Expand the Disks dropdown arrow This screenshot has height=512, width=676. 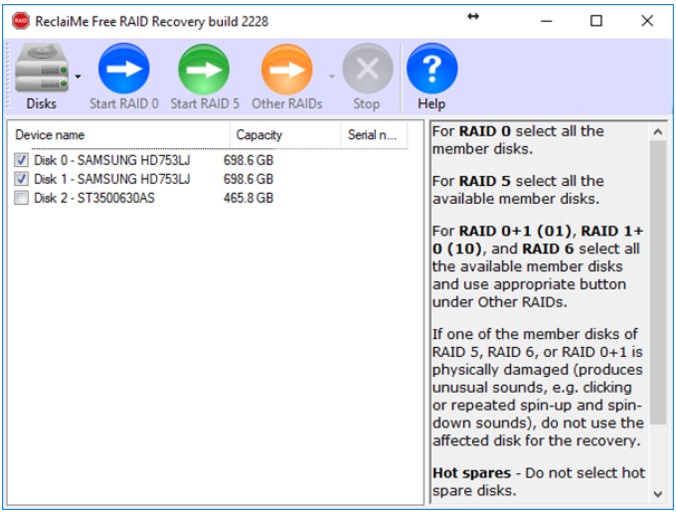click(x=78, y=77)
